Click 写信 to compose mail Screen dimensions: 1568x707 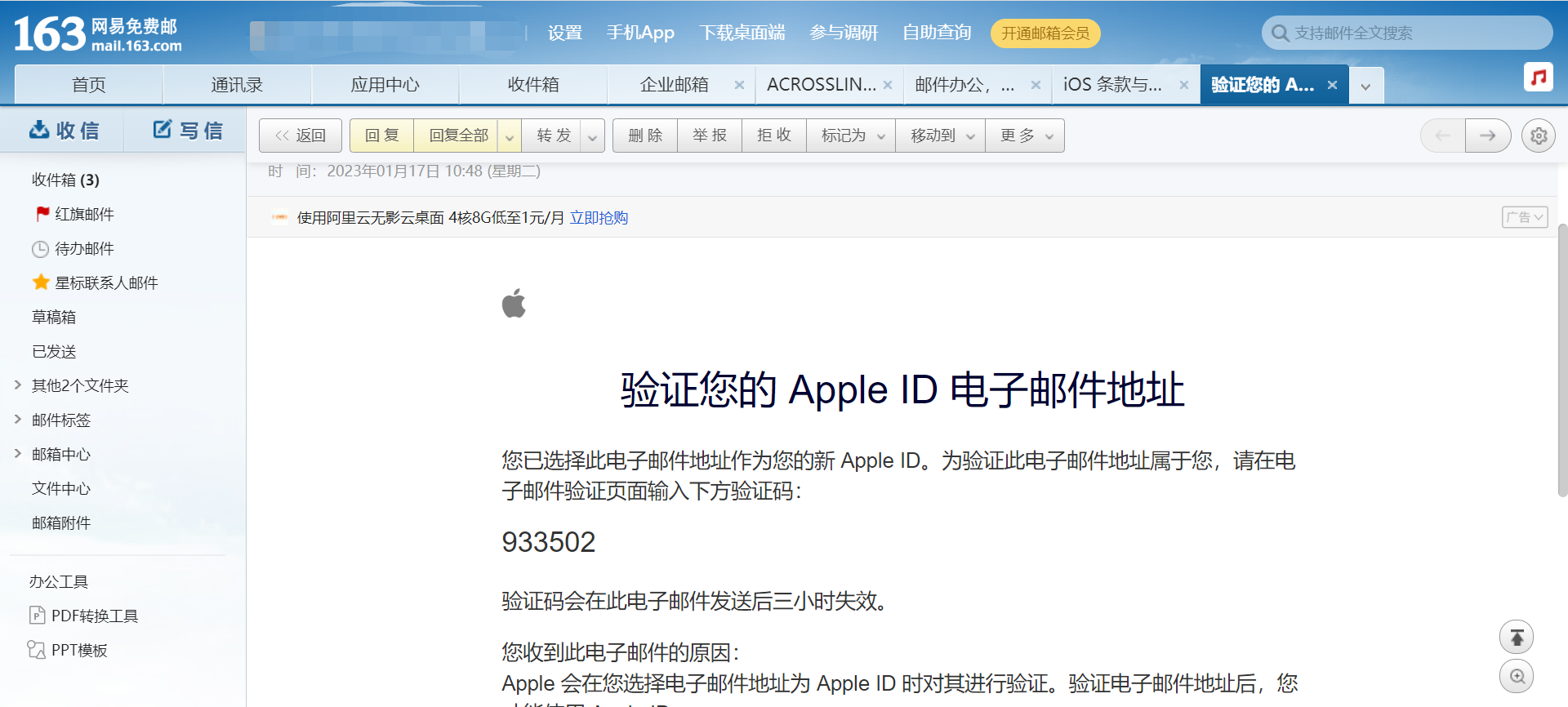pos(188,131)
